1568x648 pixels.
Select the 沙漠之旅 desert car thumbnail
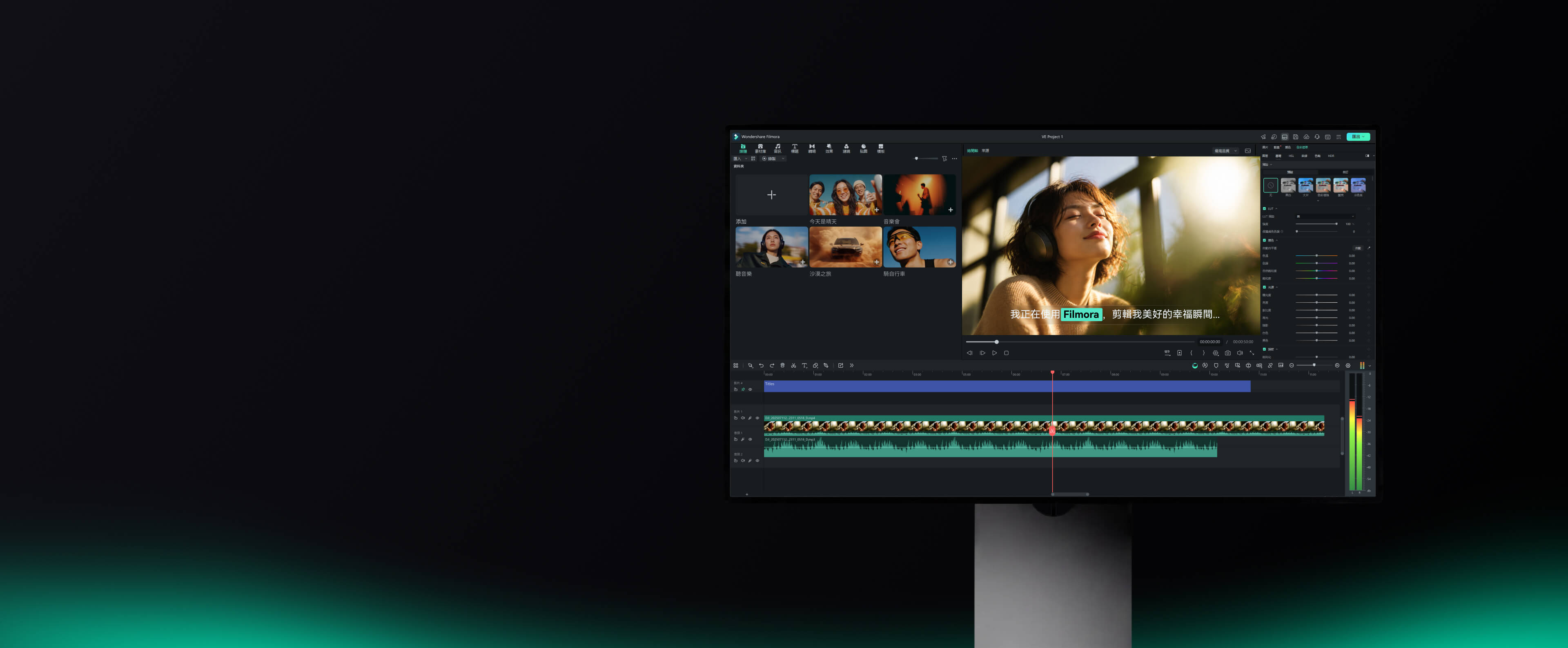point(846,247)
